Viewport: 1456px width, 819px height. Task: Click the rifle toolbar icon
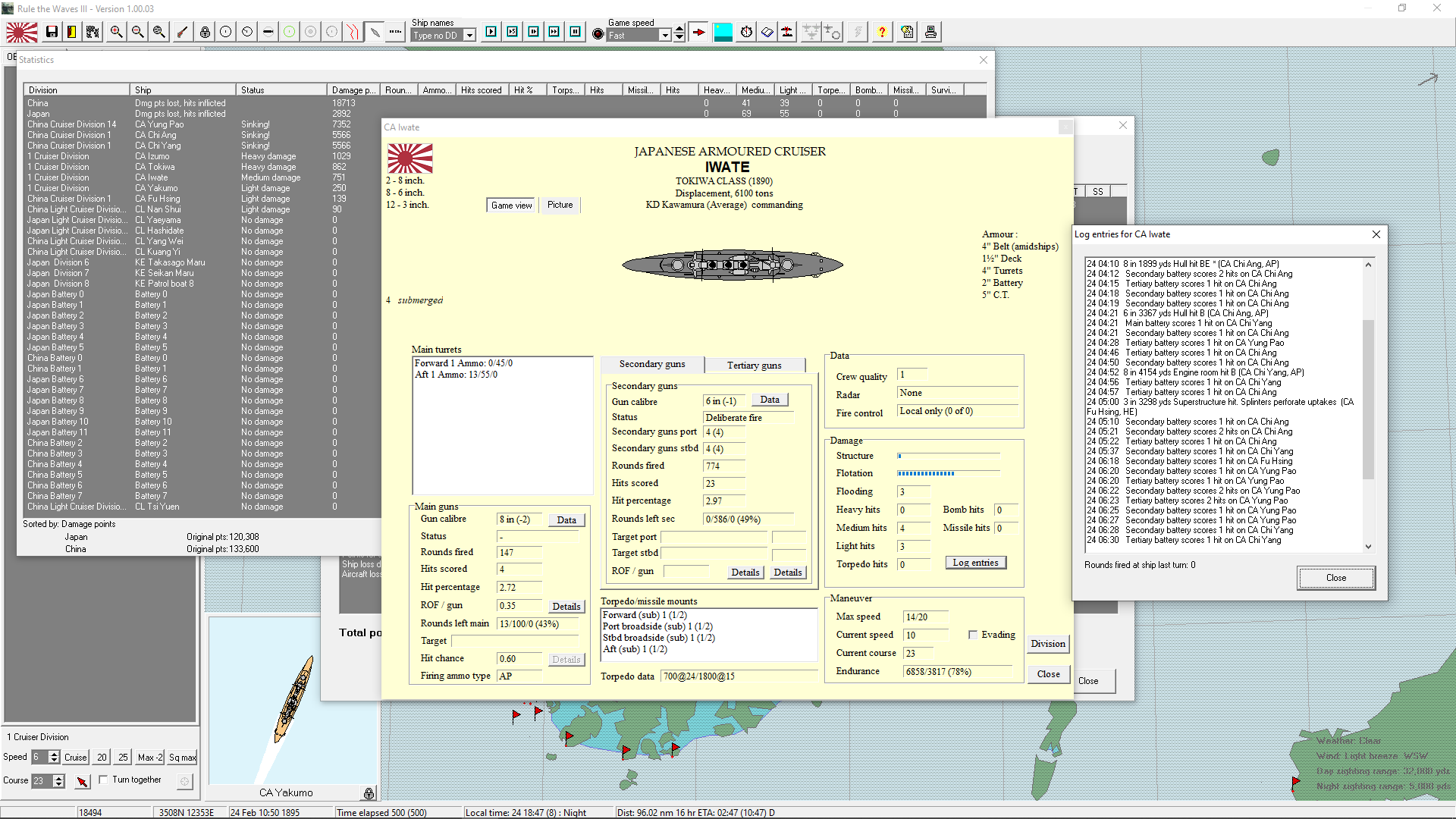182,32
